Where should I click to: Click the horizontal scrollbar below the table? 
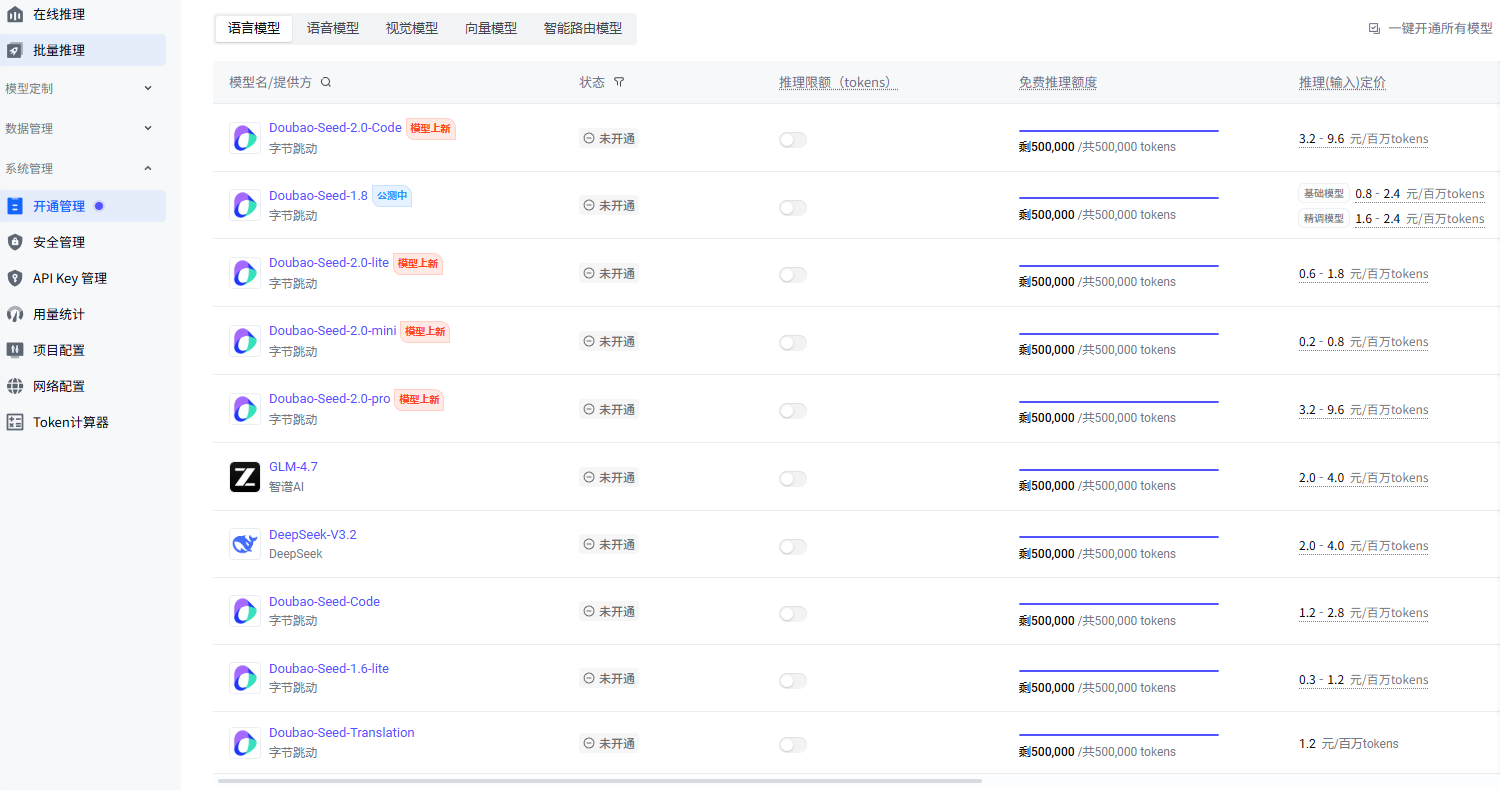coord(600,780)
